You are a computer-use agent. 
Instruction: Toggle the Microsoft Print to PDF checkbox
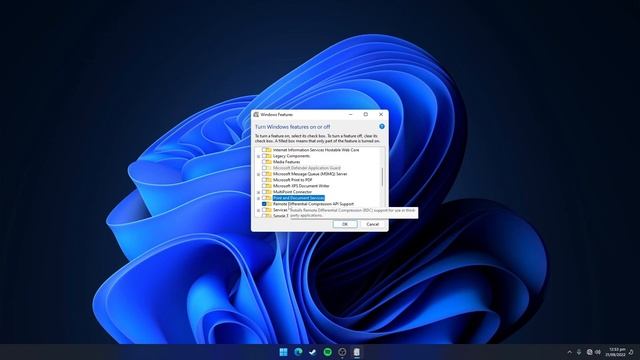point(264,180)
